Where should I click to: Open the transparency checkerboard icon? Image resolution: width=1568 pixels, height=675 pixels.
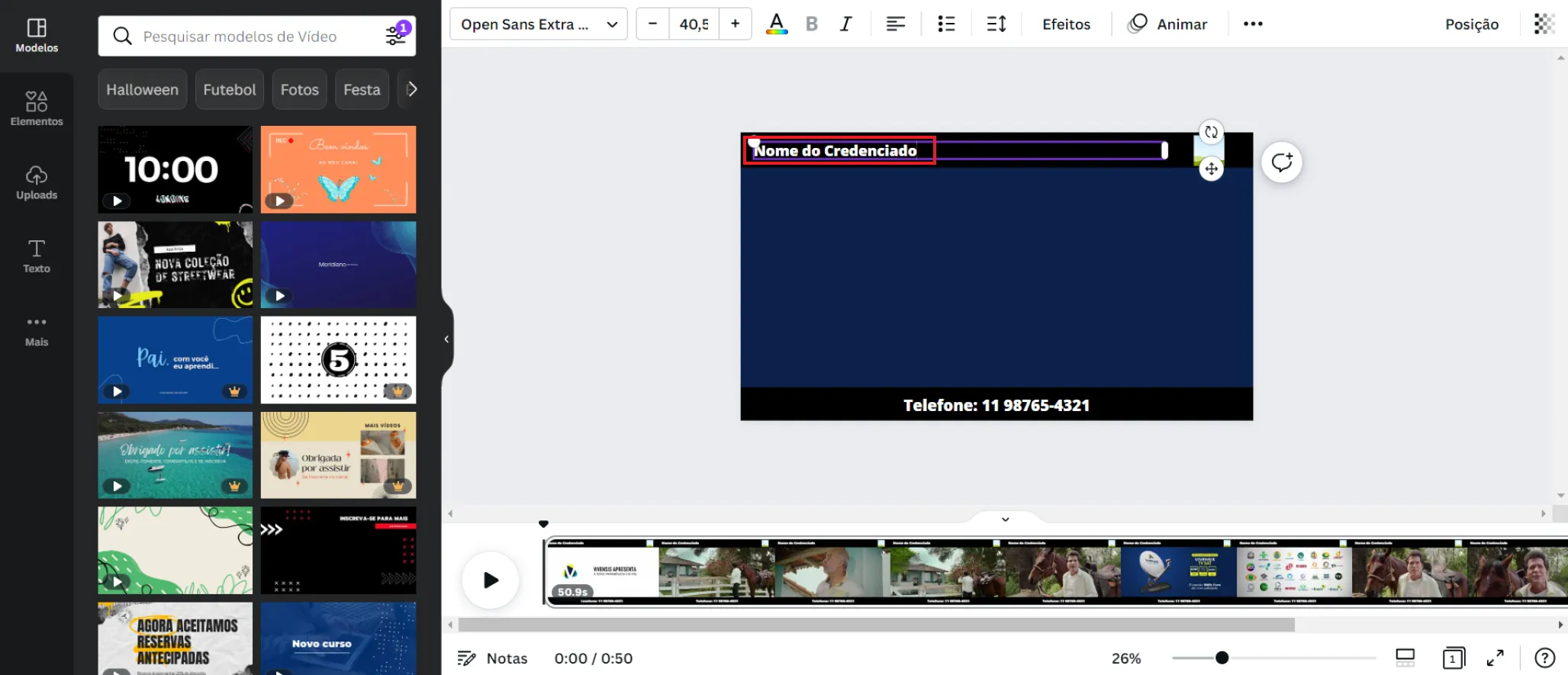[x=1544, y=24]
